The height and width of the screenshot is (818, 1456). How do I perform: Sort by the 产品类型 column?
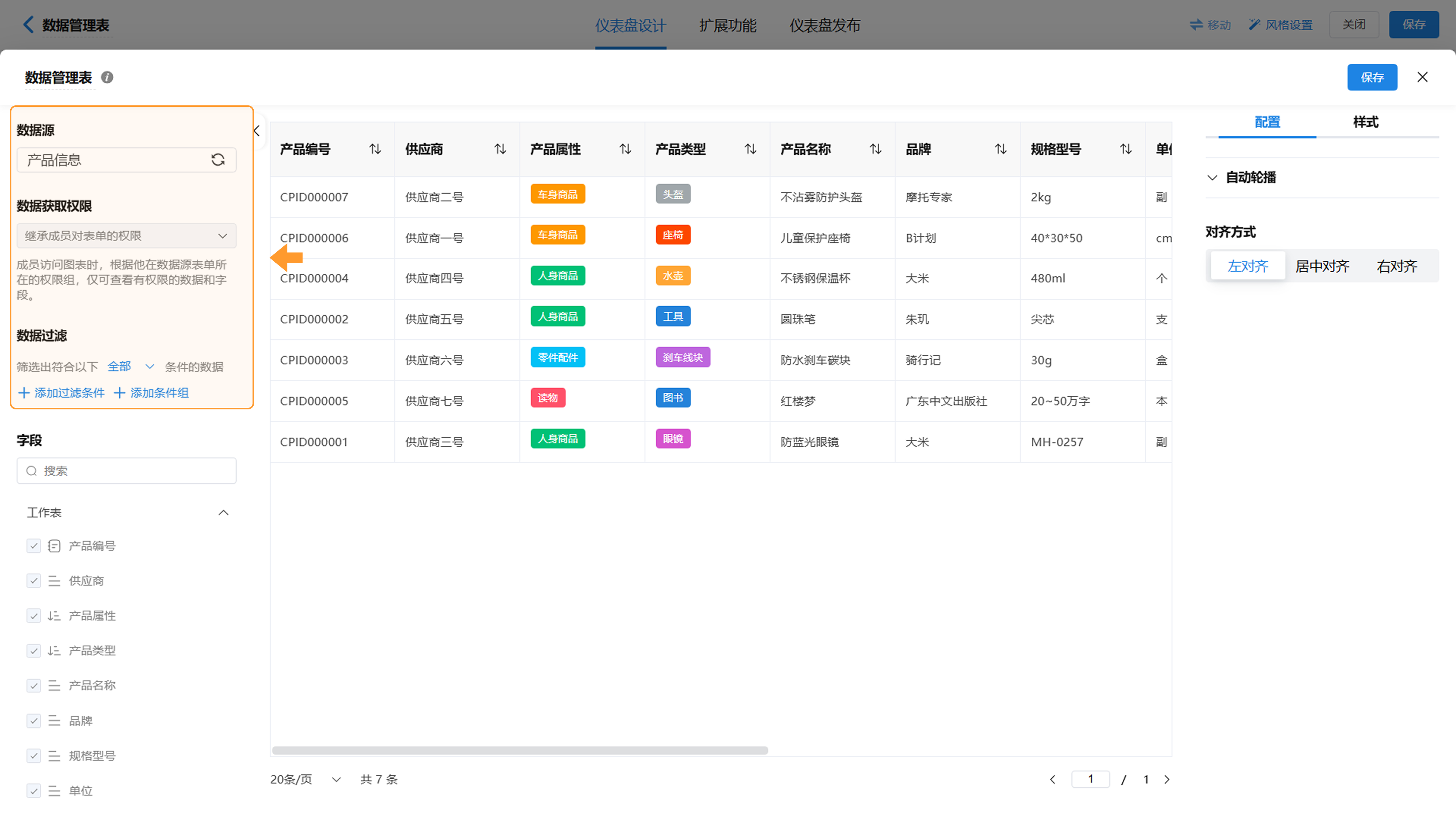[x=751, y=149]
